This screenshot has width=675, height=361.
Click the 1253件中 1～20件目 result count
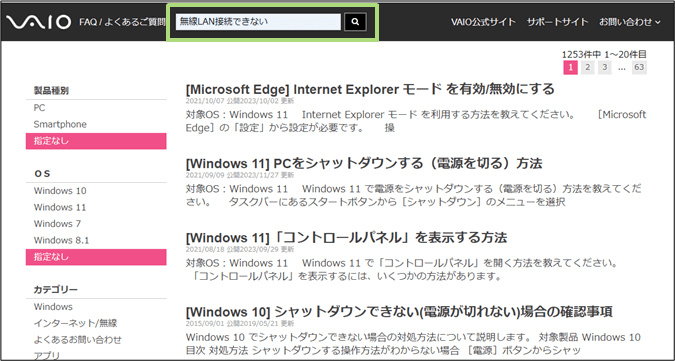604,54
